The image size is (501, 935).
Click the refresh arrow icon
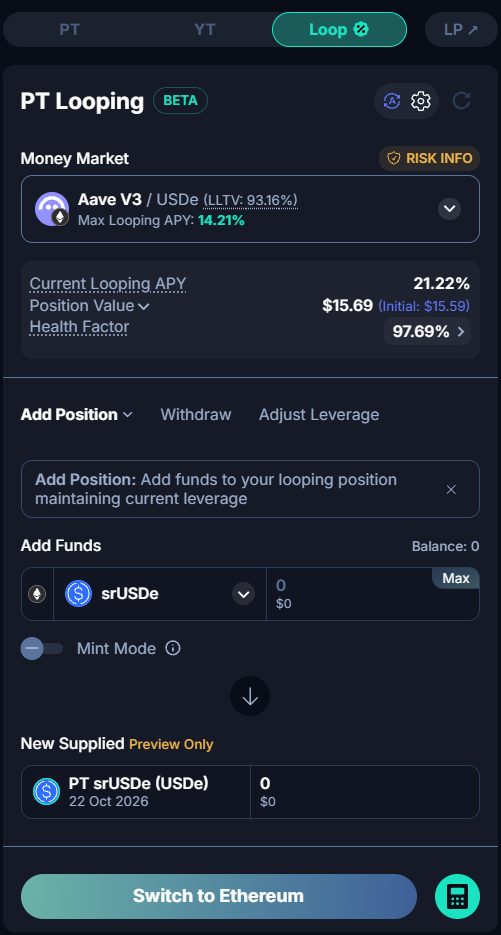(x=462, y=101)
